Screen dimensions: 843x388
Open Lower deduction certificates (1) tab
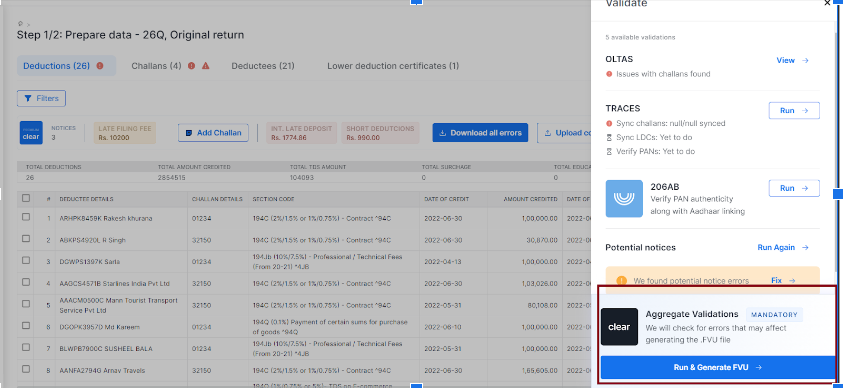coord(393,66)
